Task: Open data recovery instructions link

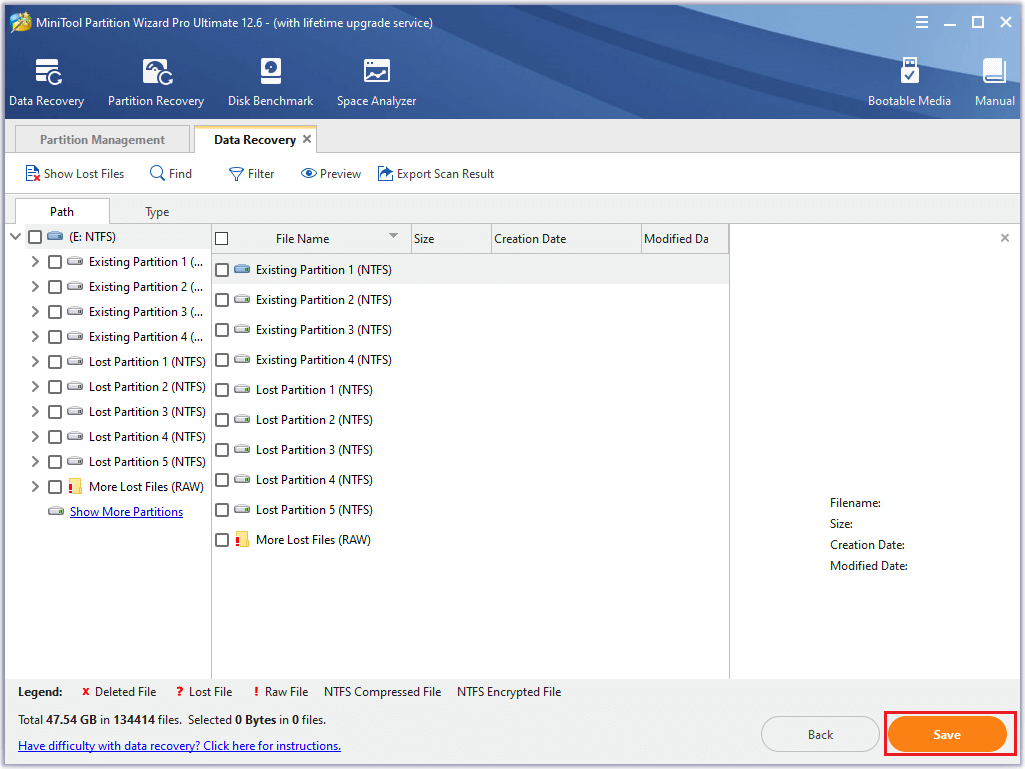Action: pos(179,745)
